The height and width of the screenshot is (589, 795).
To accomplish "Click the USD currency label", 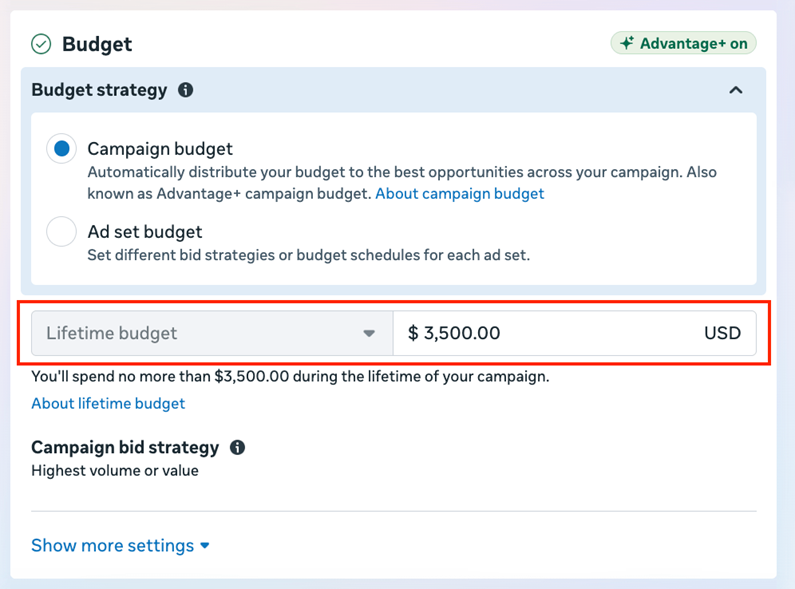I will [x=722, y=333].
